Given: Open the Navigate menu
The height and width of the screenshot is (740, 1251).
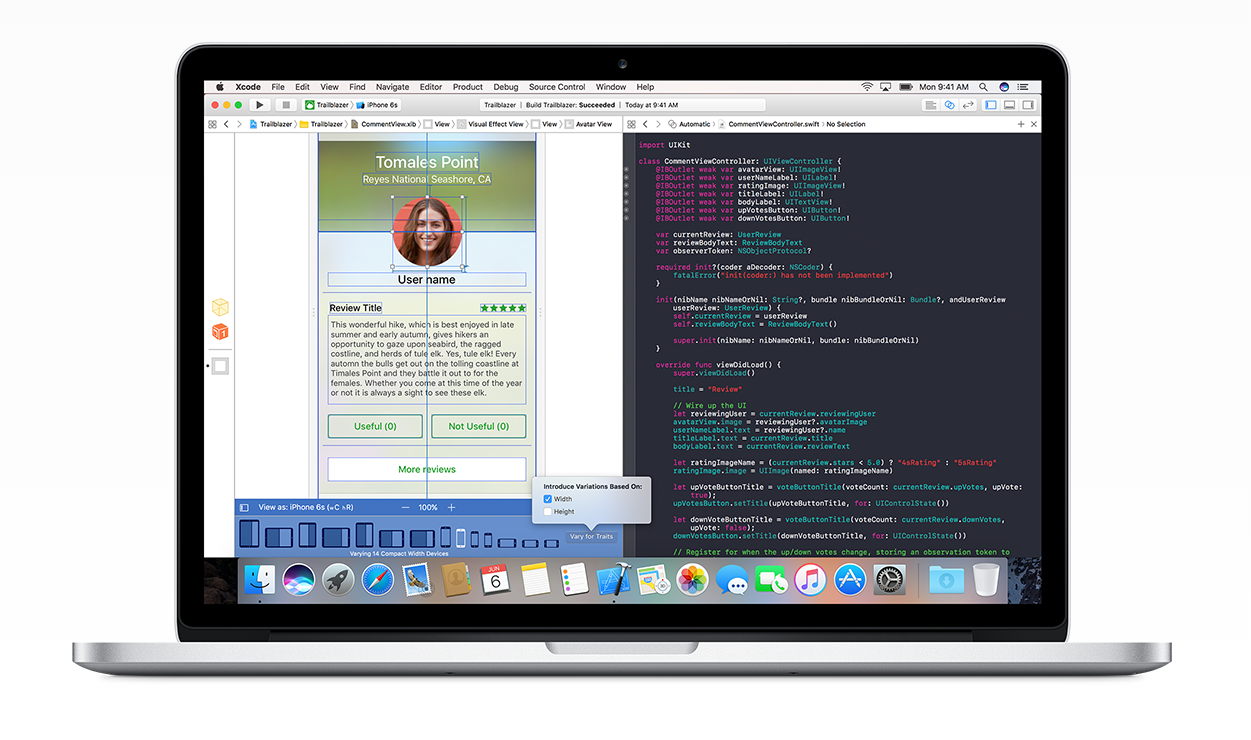Looking at the screenshot, I should [393, 87].
